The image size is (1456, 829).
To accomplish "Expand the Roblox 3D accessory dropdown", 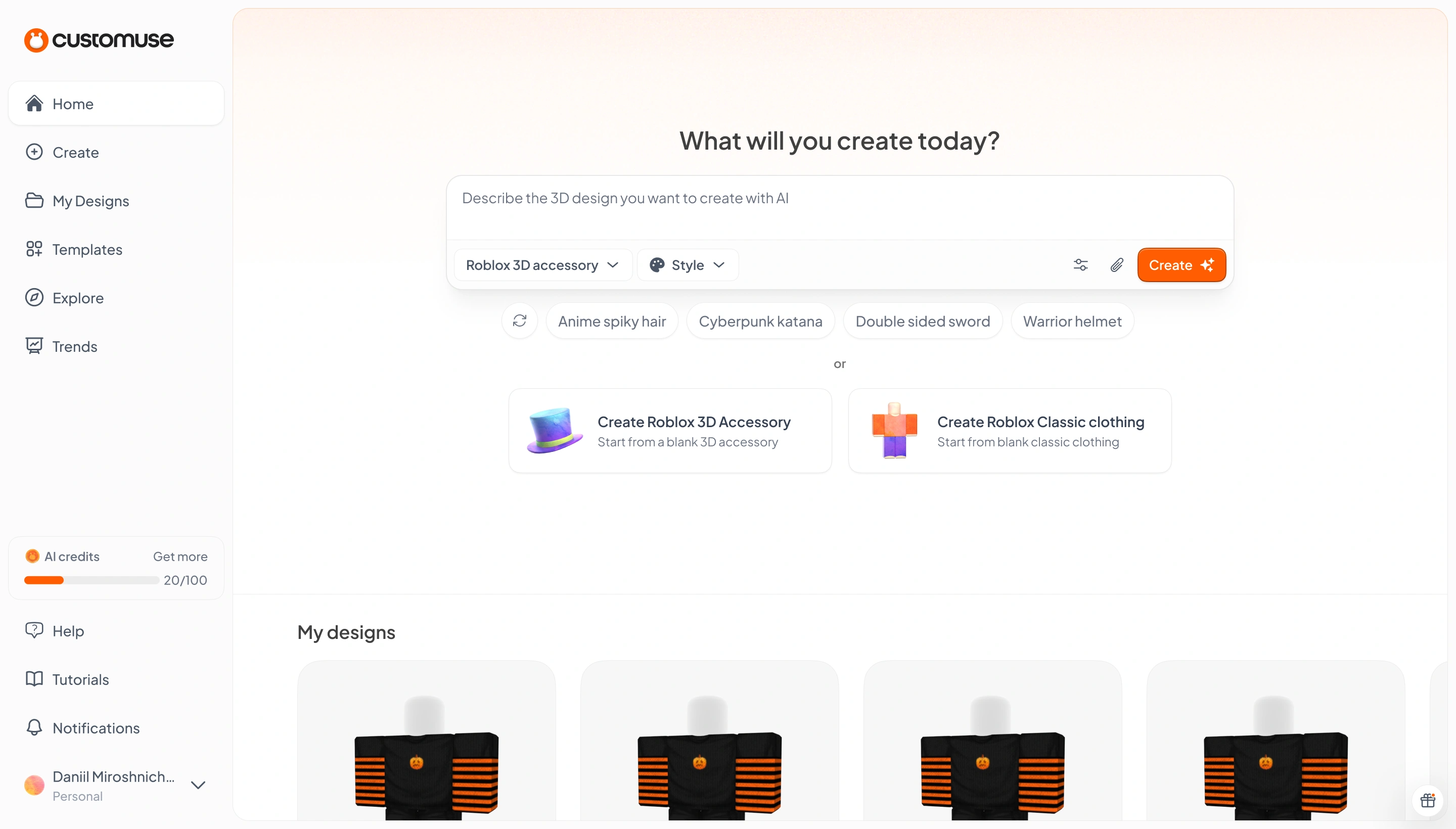I will pyautogui.click(x=542, y=265).
